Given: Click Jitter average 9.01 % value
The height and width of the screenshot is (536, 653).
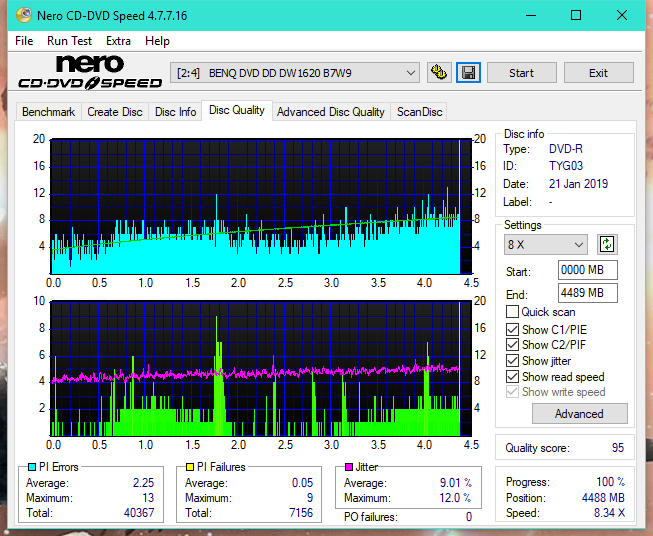Looking at the screenshot, I should pos(456,483).
